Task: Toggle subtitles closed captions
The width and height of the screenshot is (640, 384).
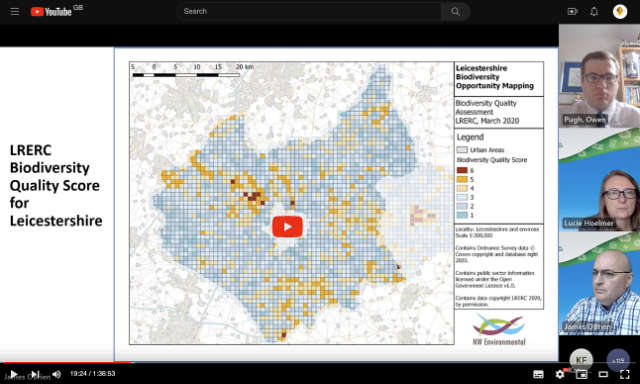Action: pos(538,374)
